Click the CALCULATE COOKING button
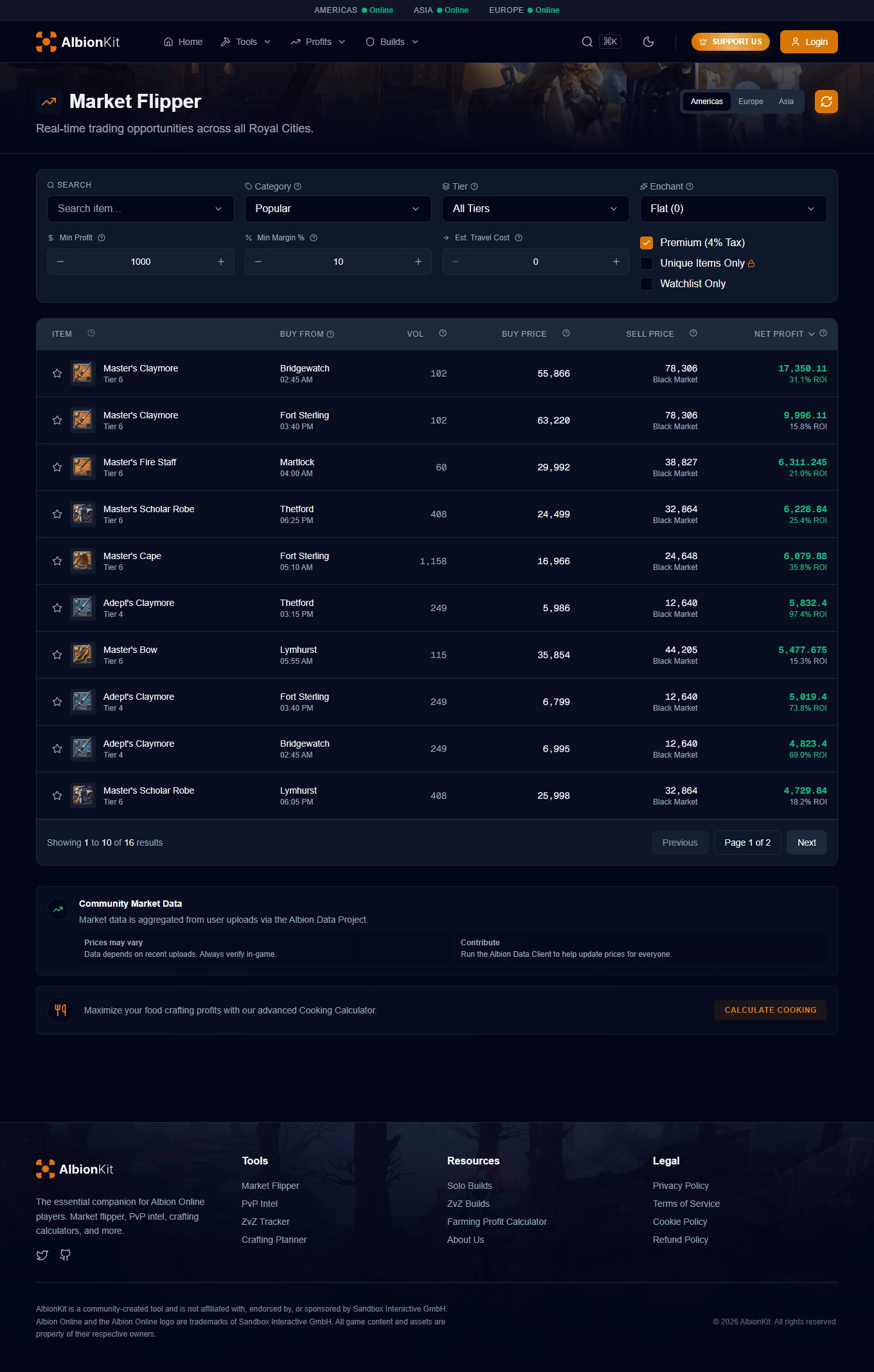Screen dimensions: 874x1372 pyautogui.click(x=771, y=1010)
